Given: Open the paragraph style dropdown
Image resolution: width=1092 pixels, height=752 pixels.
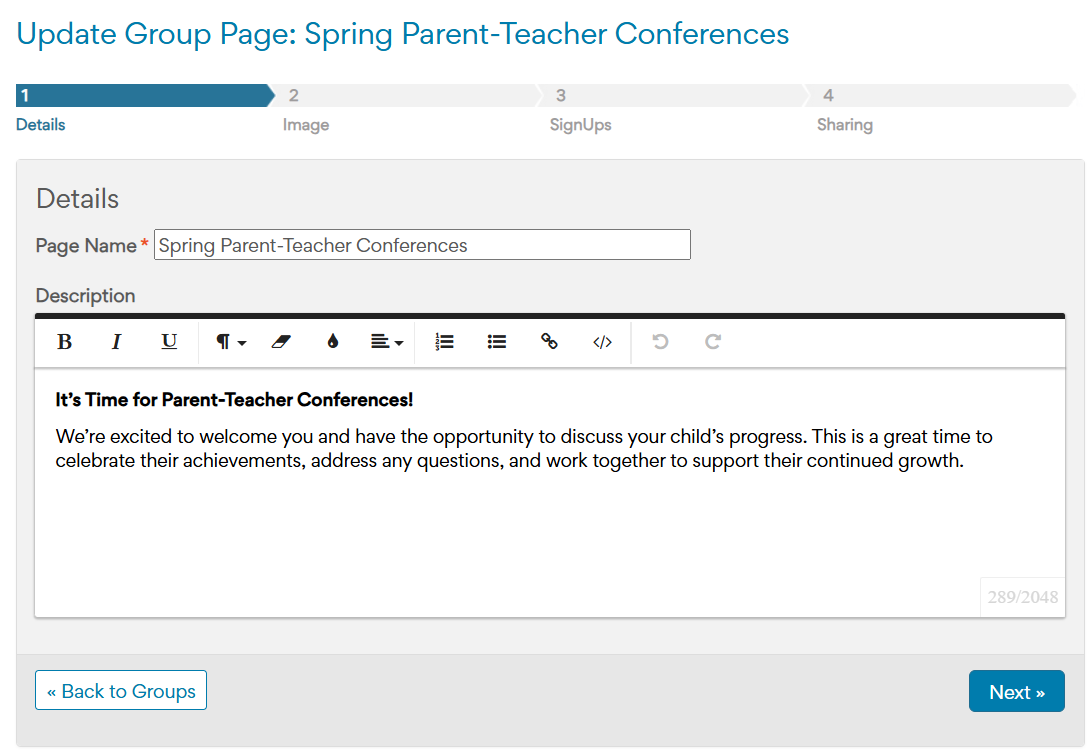Looking at the screenshot, I should [x=231, y=342].
